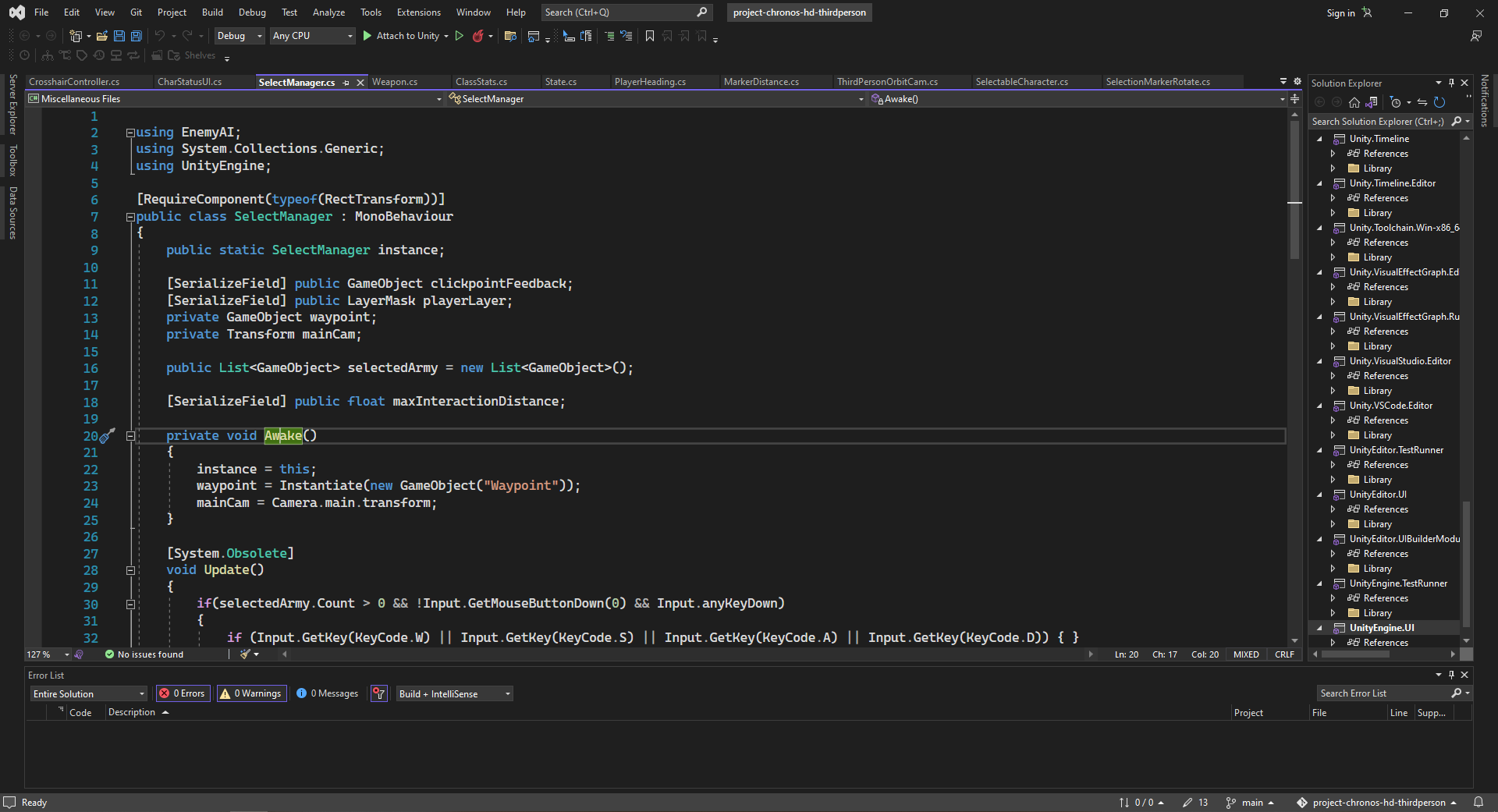Image resolution: width=1498 pixels, height=812 pixels.
Task: Open the Git menu
Action: 136,12
